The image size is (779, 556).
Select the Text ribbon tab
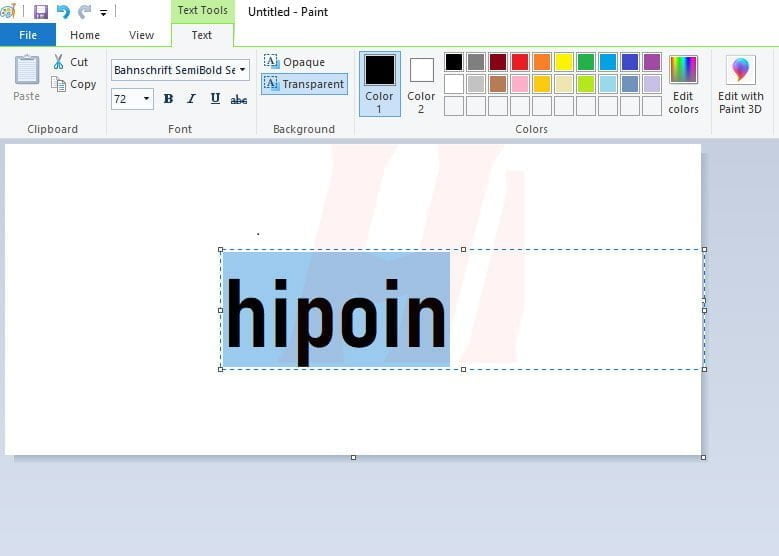202,35
